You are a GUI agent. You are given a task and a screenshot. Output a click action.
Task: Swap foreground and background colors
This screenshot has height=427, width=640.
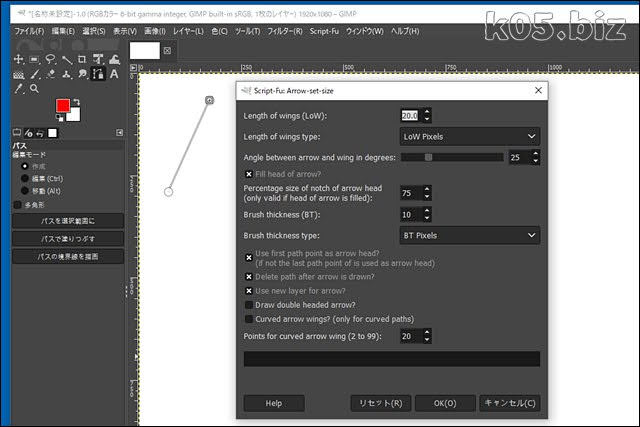point(76,102)
